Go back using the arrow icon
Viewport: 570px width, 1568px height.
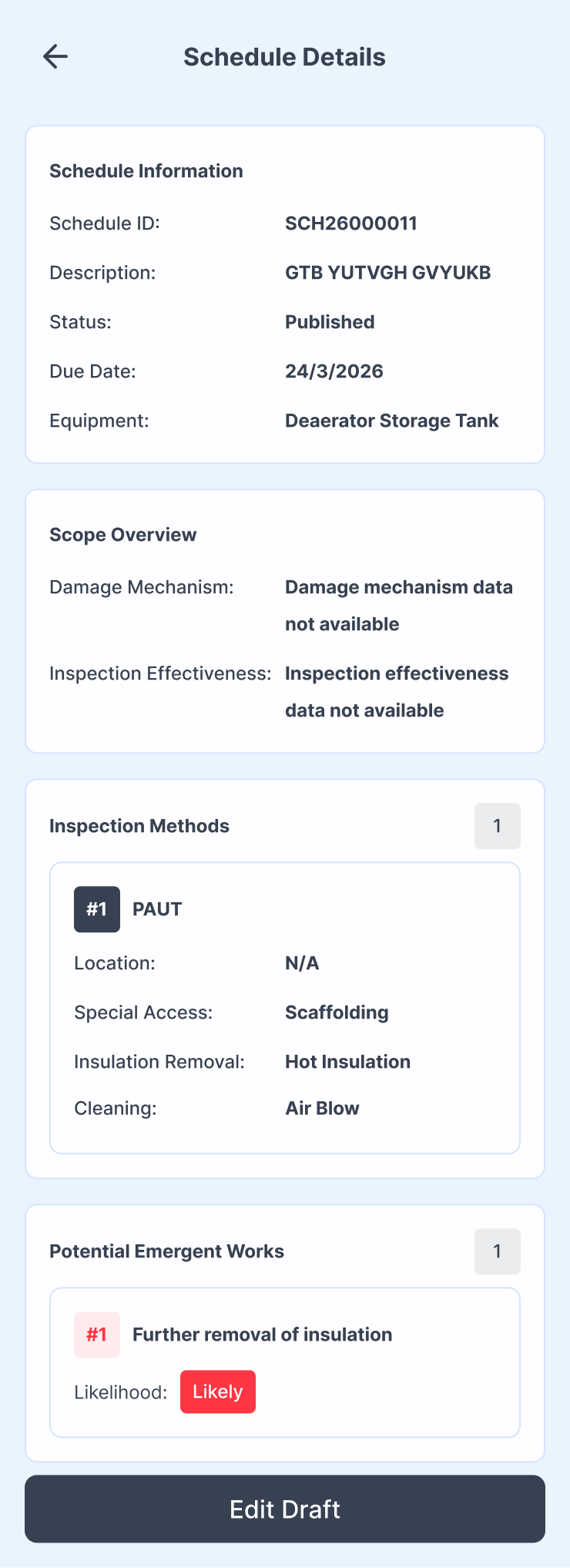coord(55,56)
